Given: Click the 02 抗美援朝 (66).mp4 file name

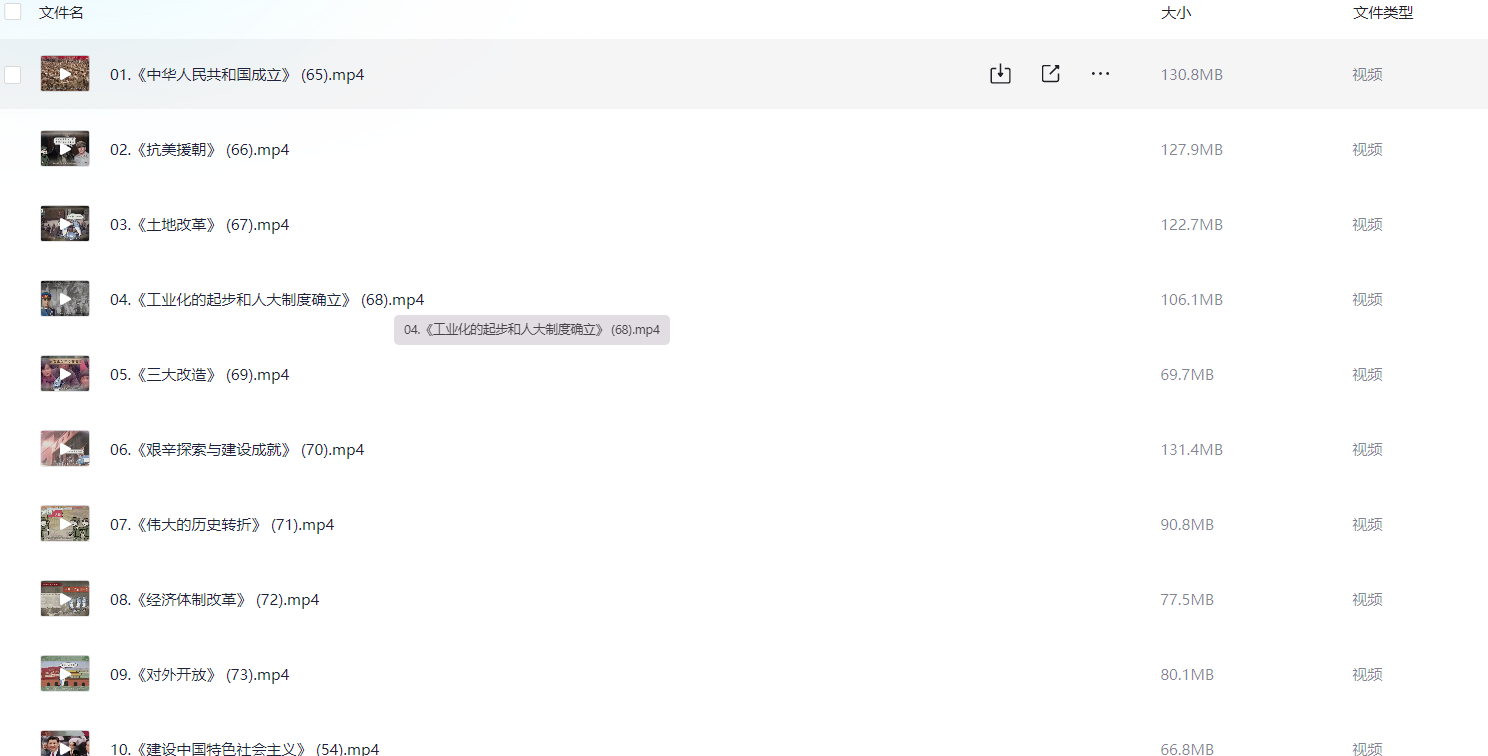Looking at the screenshot, I should point(199,150).
